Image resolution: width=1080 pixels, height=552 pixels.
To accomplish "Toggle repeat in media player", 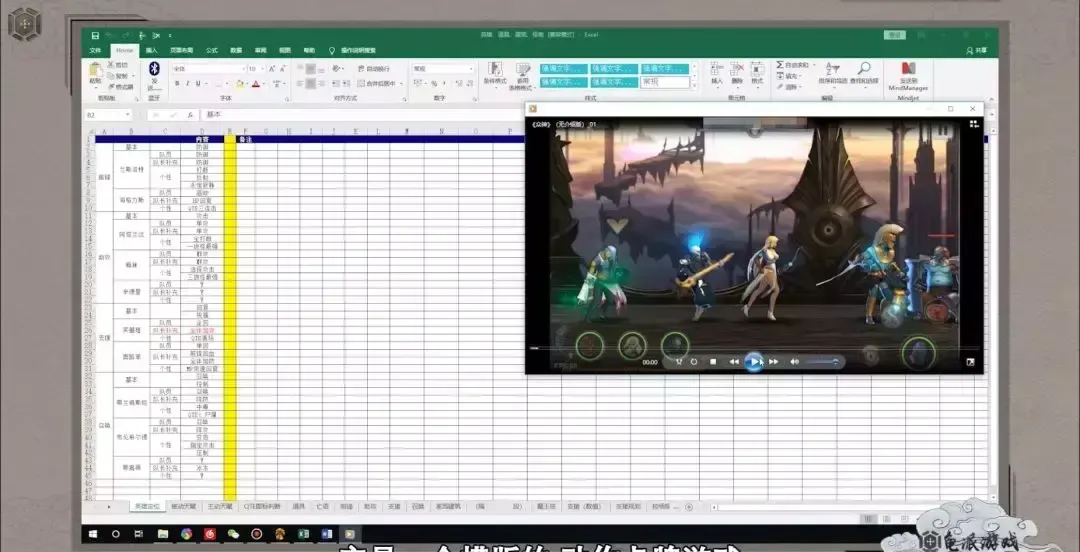I will [694, 362].
